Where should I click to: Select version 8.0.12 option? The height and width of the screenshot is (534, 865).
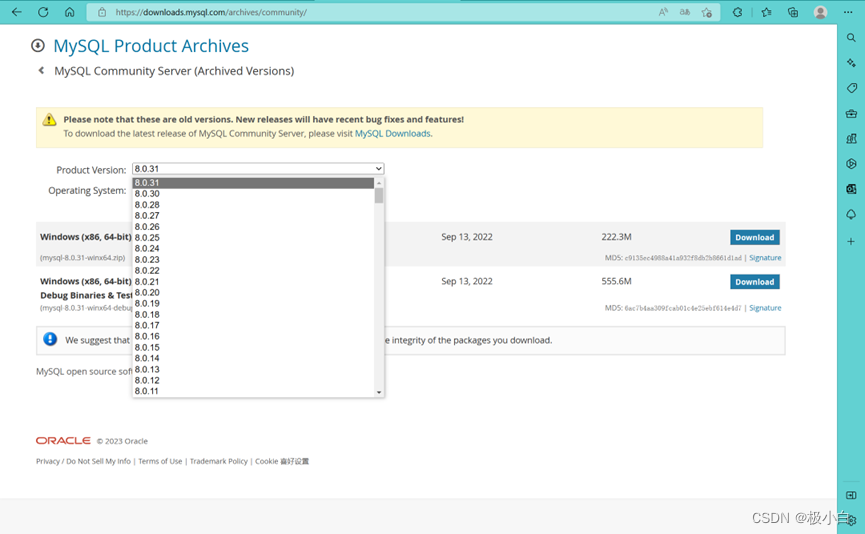coord(253,380)
